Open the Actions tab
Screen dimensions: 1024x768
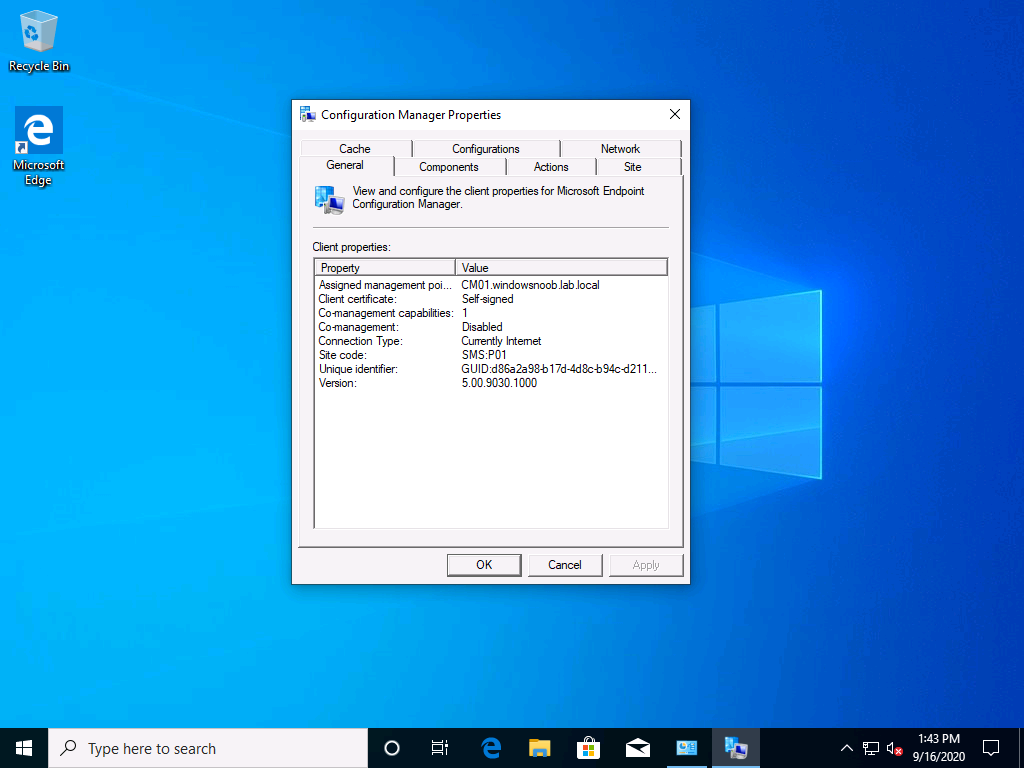551,167
